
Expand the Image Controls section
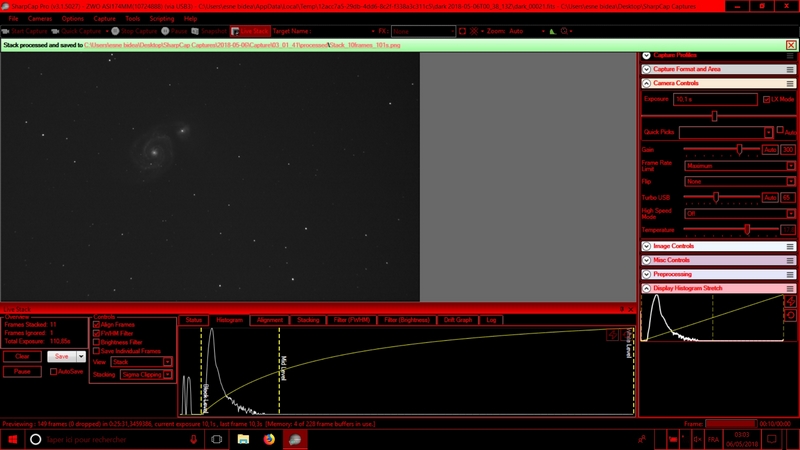(x=646, y=246)
